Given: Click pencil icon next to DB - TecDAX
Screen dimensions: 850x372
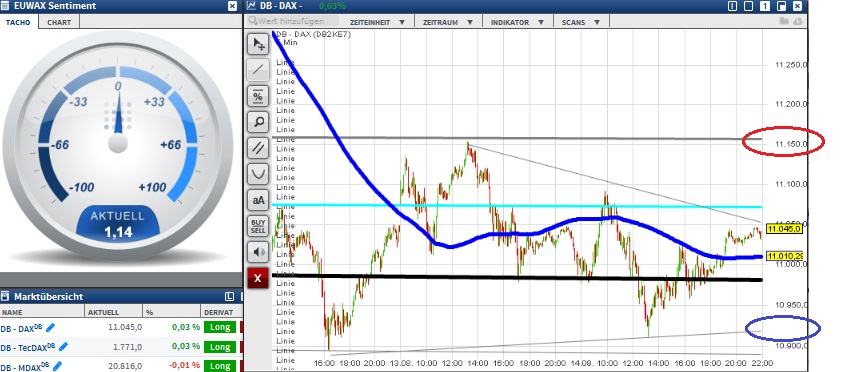Looking at the screenshot, I should point(63,347).
